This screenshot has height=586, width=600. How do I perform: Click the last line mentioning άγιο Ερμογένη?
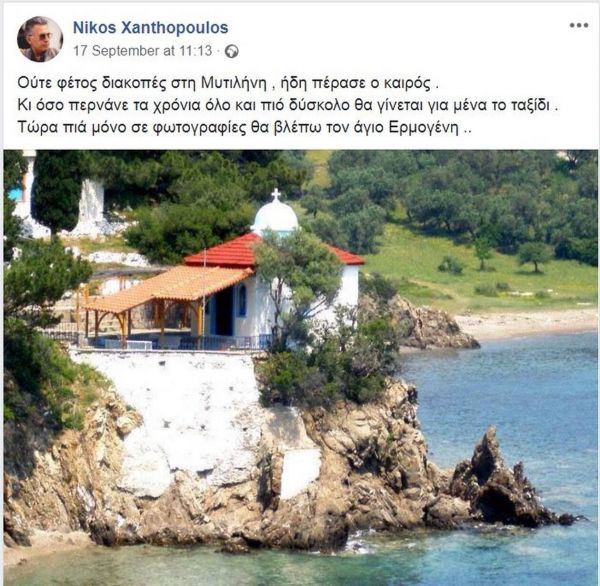point(245,128)
